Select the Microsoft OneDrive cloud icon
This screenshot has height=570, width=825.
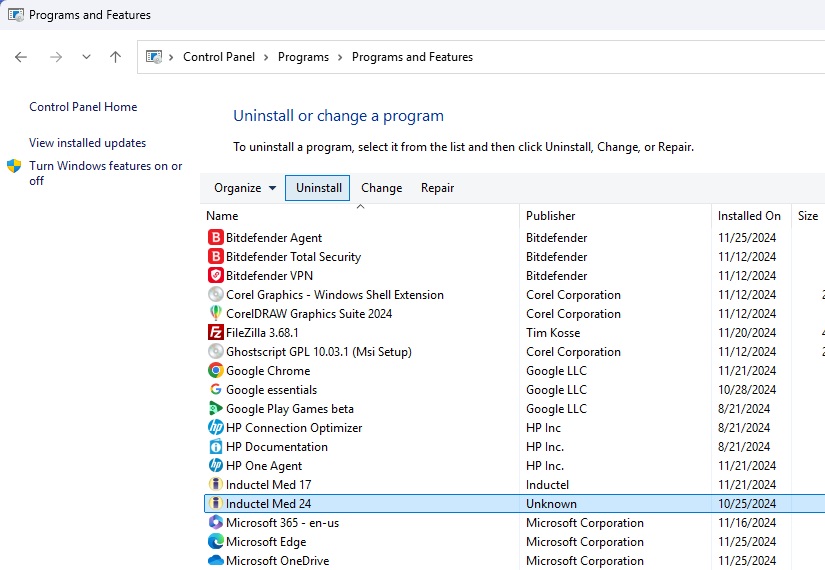pyautogui.click(x=215, y=561)
